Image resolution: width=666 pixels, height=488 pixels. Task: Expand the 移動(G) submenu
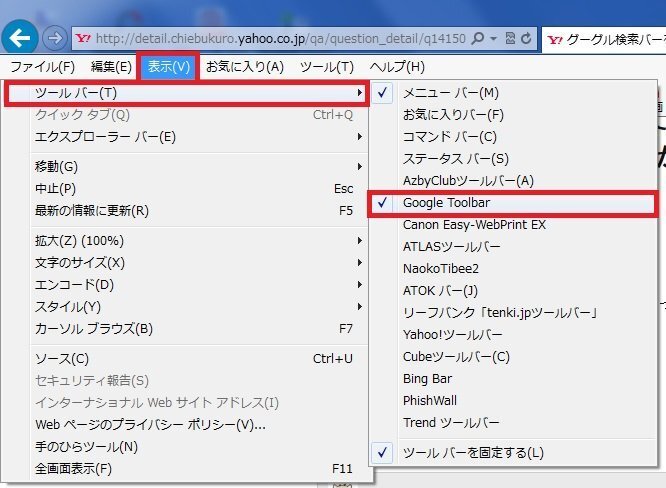click(x=187, y=166)
